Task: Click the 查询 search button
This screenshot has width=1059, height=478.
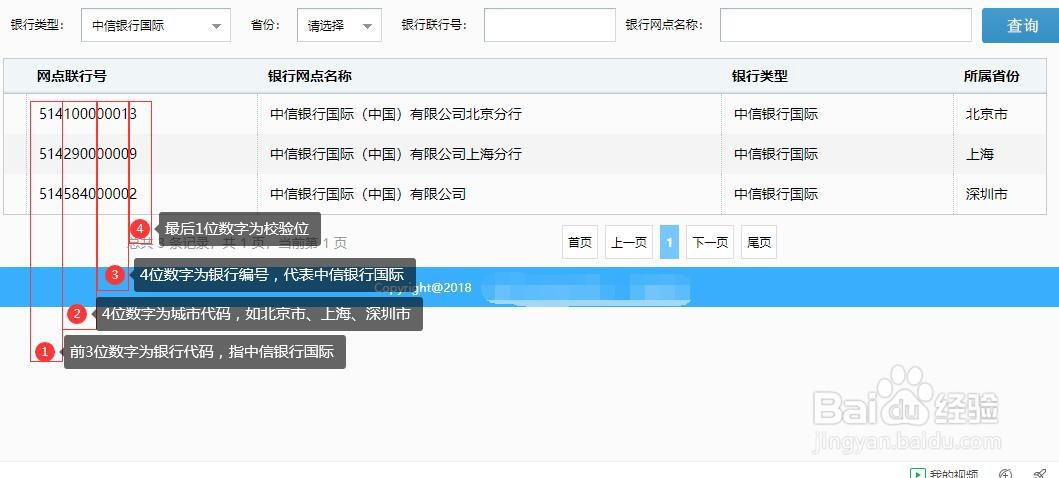Action: pyautogui.click(x=1021, y=26)
